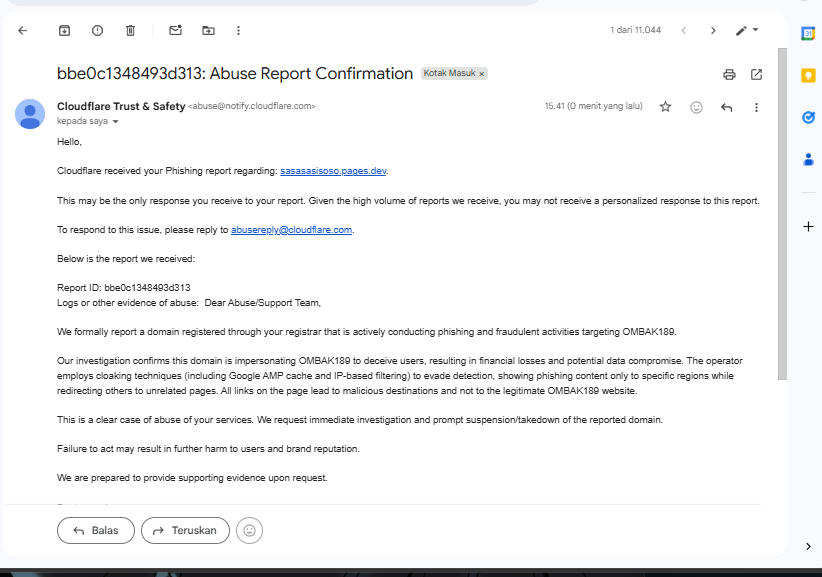Open Google Tasks side panel
Screen dimensions: 822x577
(x=808, y=117)
